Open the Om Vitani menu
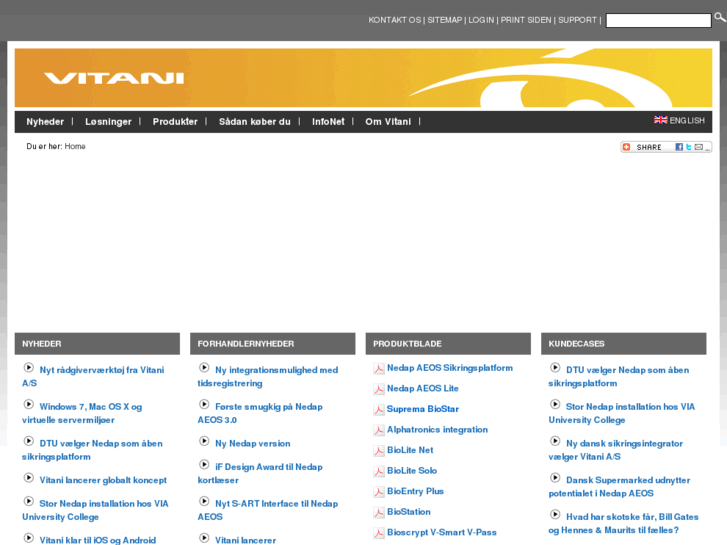The image size is (727, 545). pos(388,122)
